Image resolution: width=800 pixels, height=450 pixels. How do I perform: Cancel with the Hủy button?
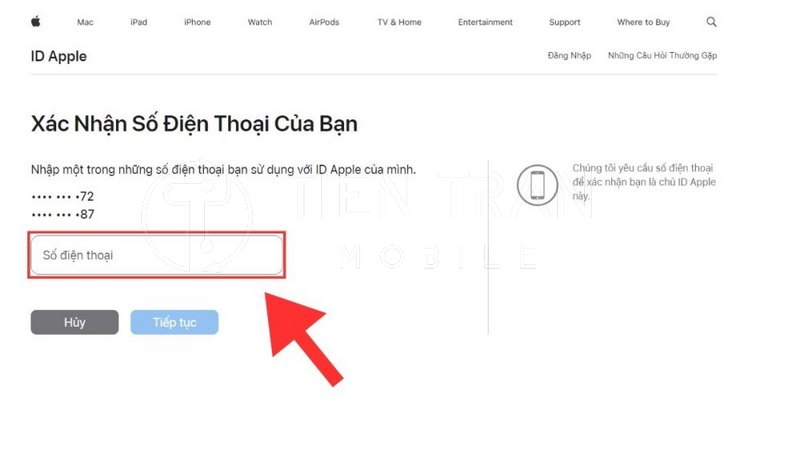tap(74, 322)
